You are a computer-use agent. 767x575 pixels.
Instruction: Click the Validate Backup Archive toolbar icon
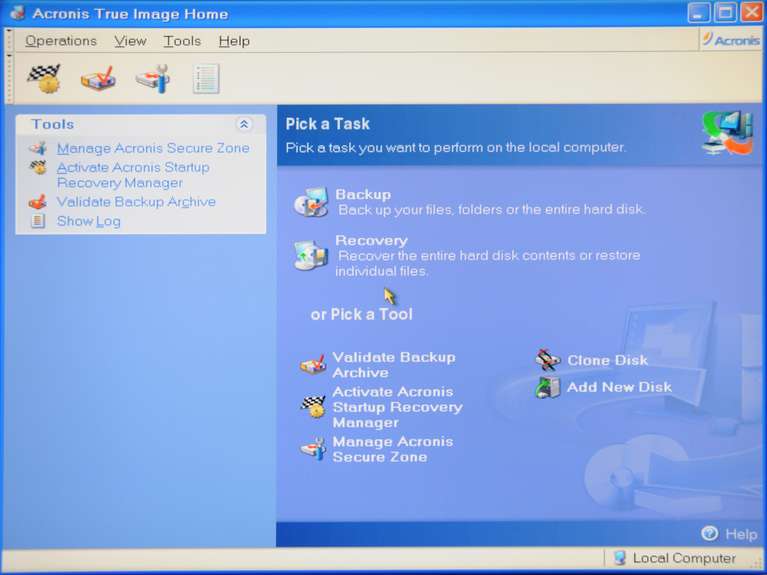pyautogui.click(x=98, y=78)
